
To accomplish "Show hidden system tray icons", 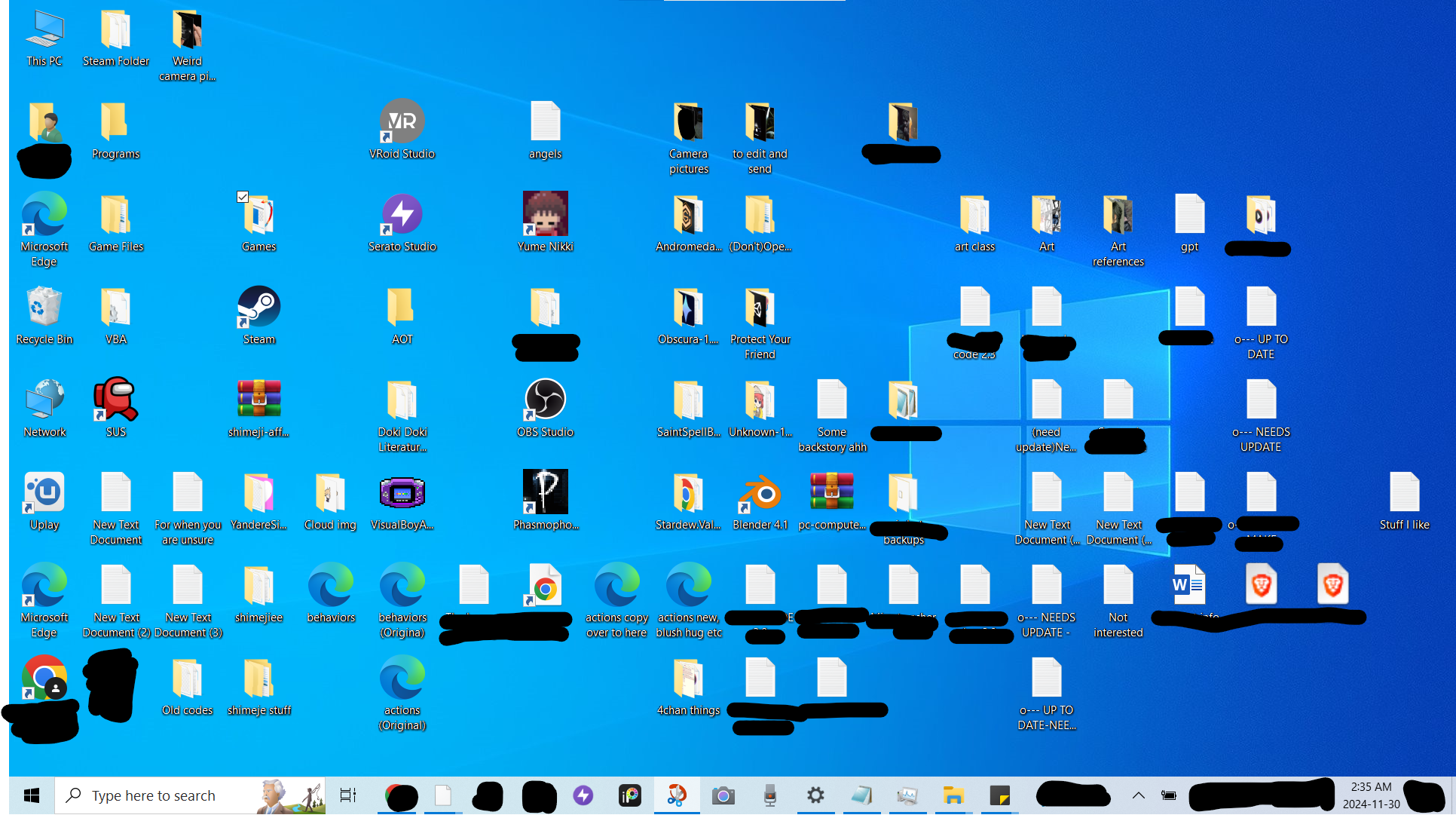I will (1138, 795).
